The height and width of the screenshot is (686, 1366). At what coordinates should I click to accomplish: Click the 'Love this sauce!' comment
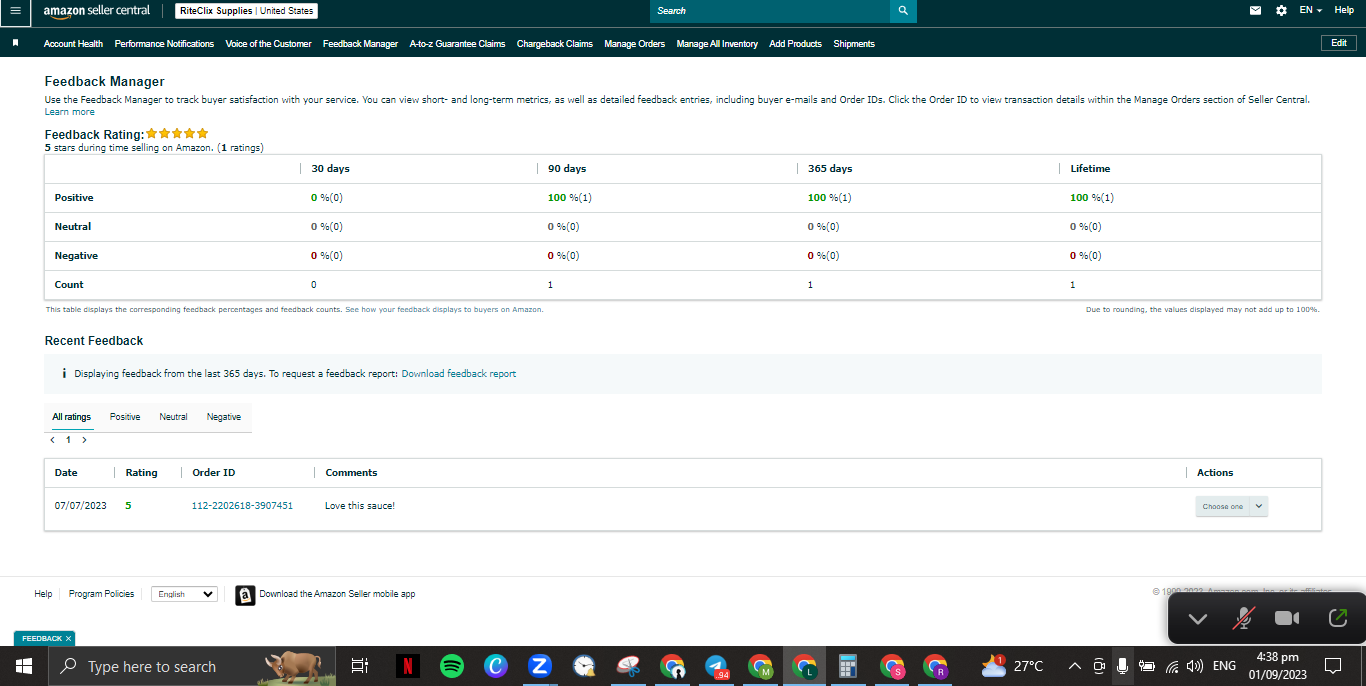tap(360, 506)
